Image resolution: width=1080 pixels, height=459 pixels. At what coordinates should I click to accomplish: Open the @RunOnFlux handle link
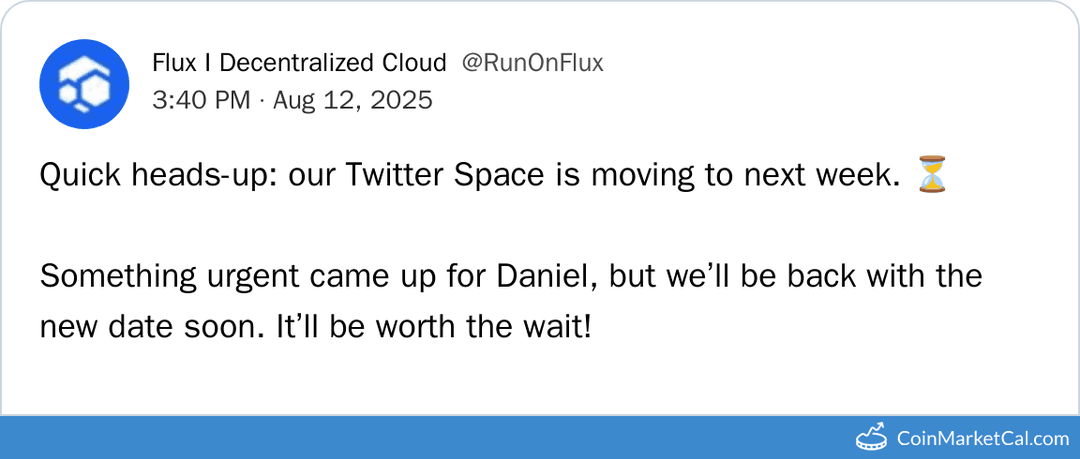(x=532, y=63)
